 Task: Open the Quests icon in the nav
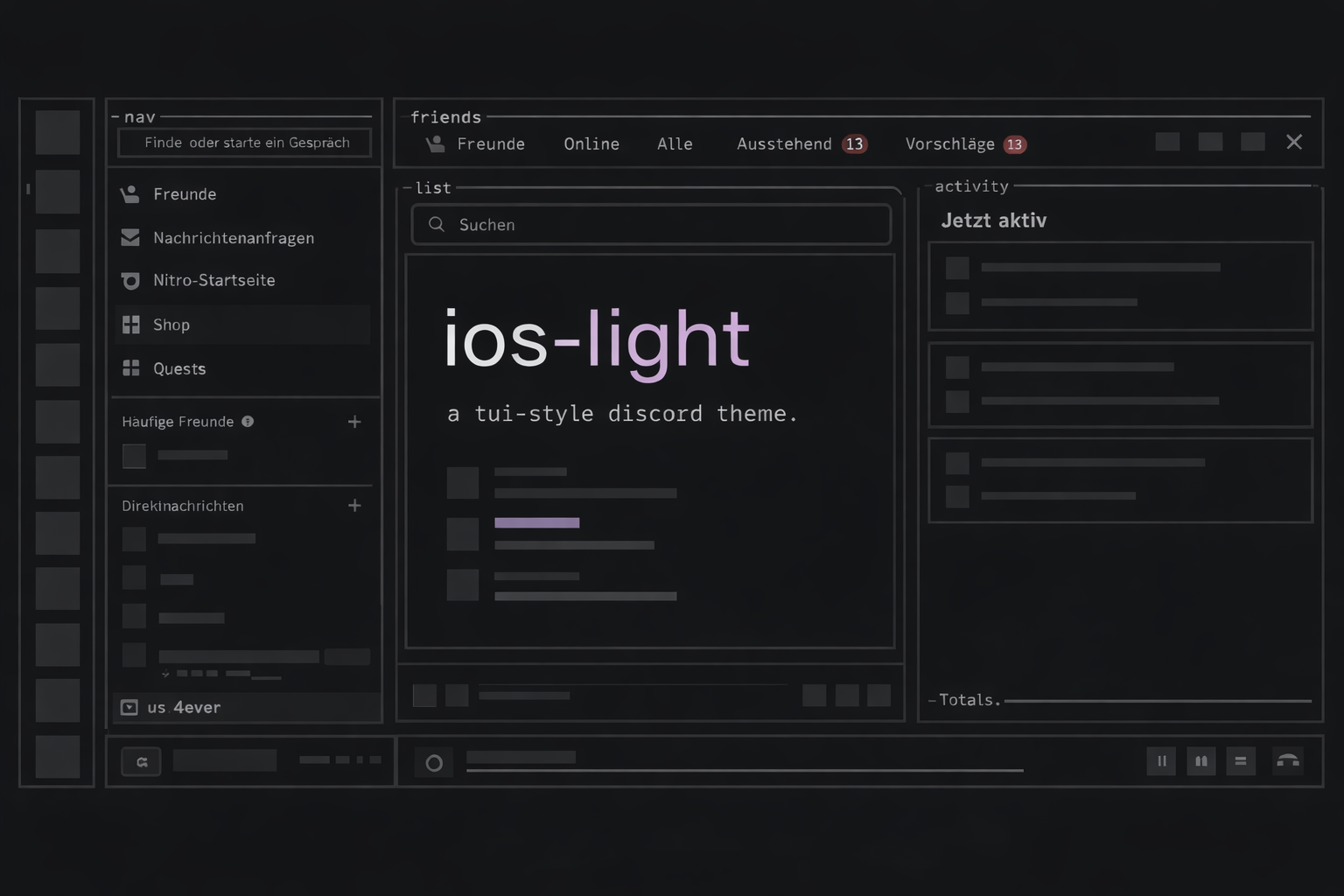point(131,368)
